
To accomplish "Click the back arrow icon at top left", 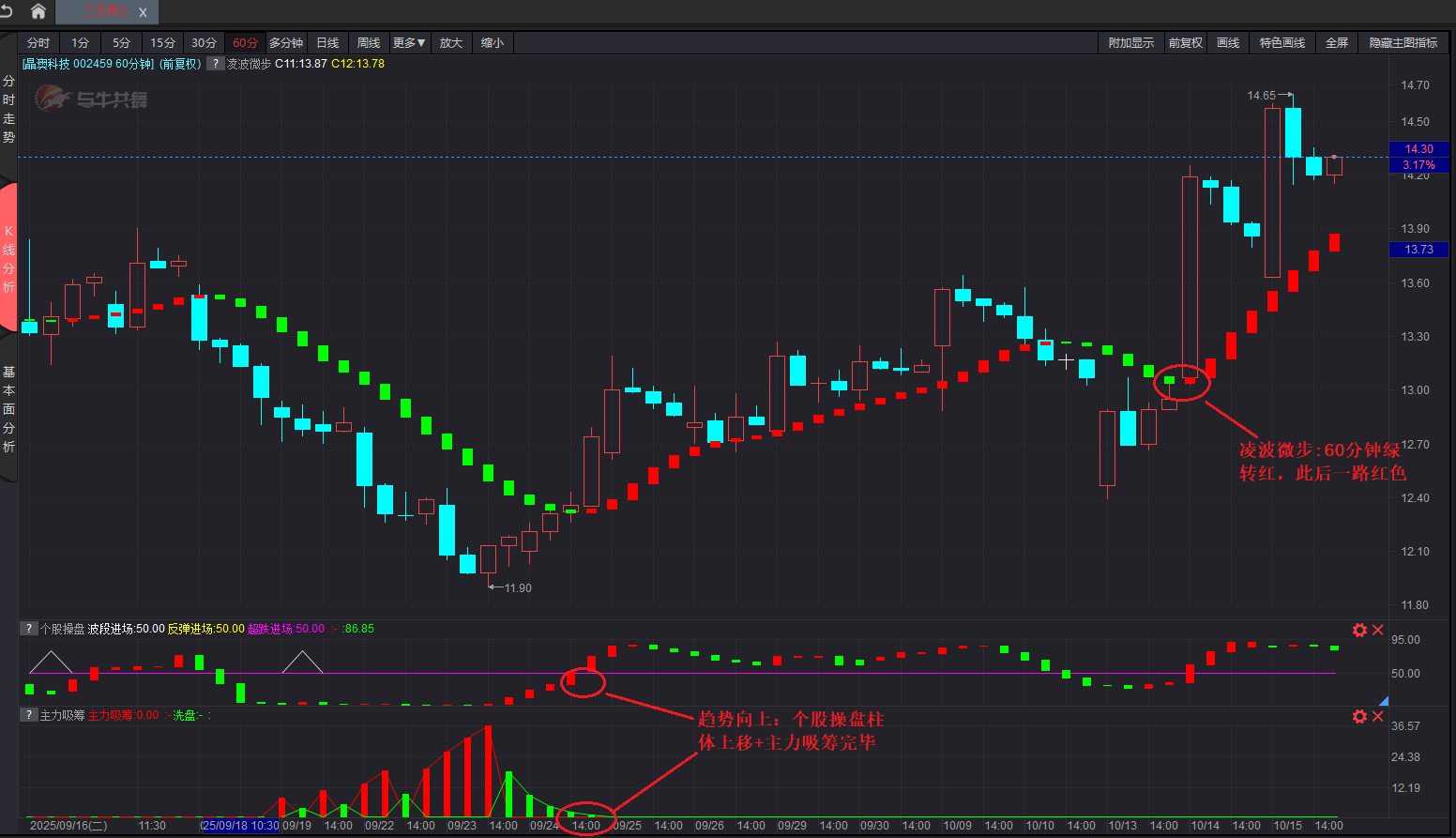I will pyautogui.click(x=7, y=11).
